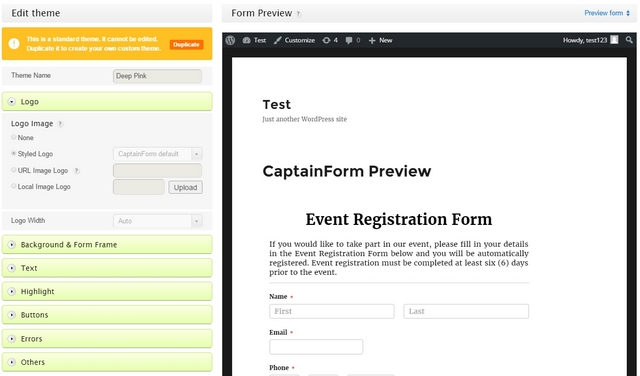Screen dimensions: 640x376
Task: Click the help icon beside Form Preview
Action: [299, 14]
